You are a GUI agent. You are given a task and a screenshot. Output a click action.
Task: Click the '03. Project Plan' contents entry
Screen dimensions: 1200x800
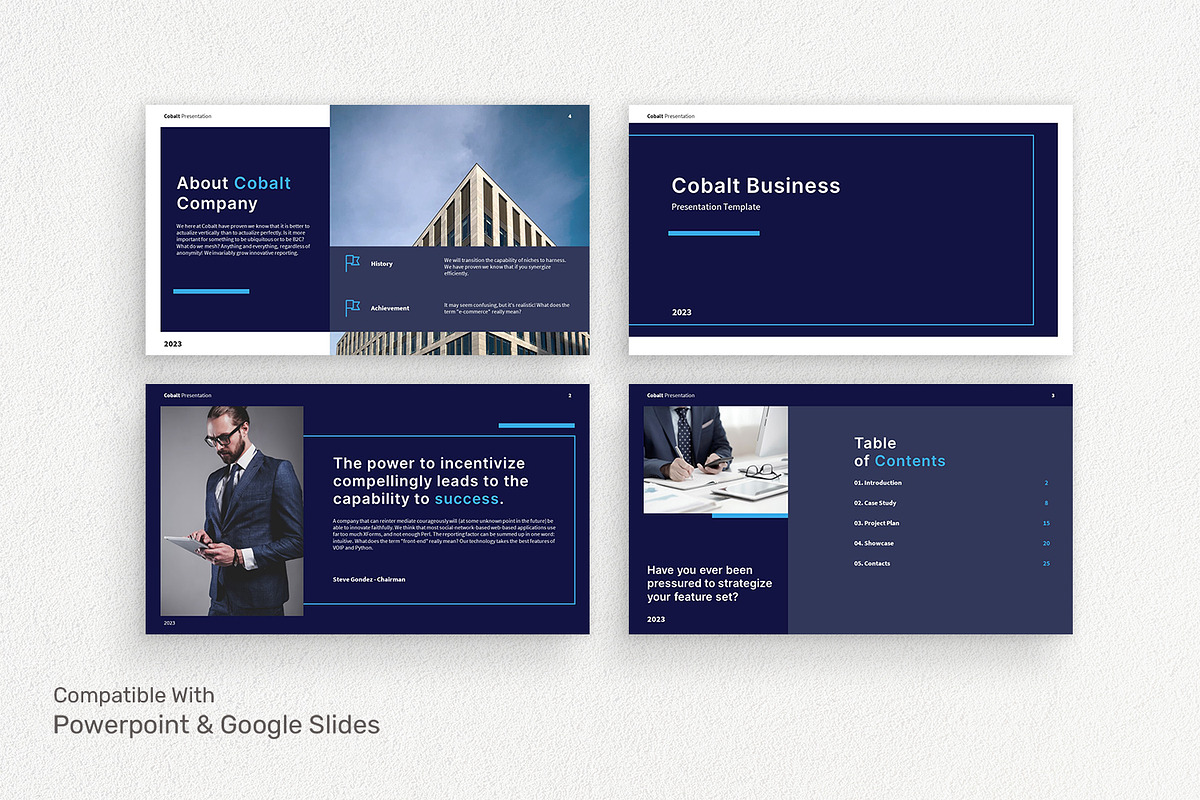[x=877, y=523]
